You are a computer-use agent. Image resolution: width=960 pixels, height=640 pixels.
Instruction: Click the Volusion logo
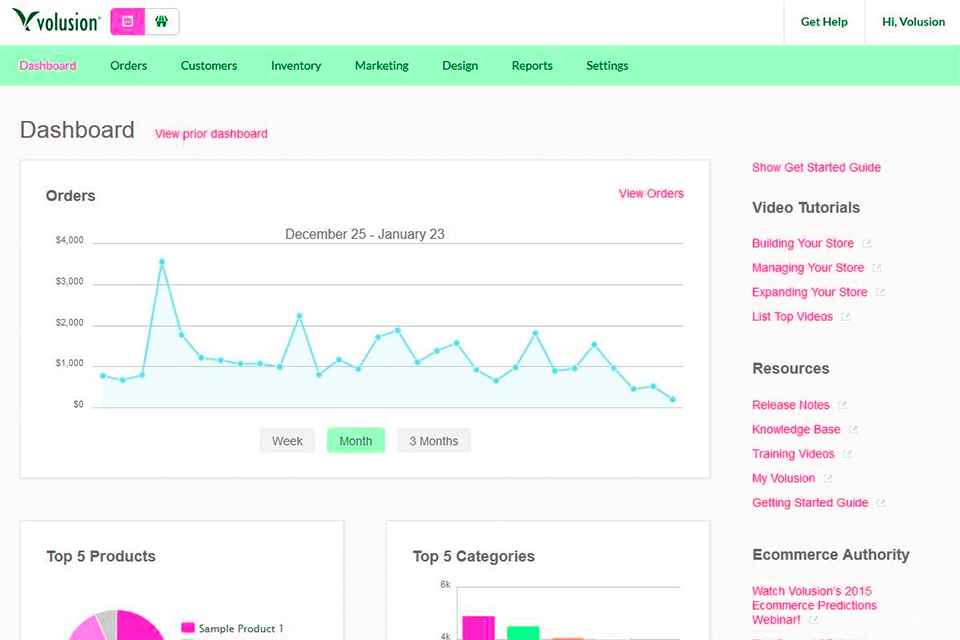(56, 21)
